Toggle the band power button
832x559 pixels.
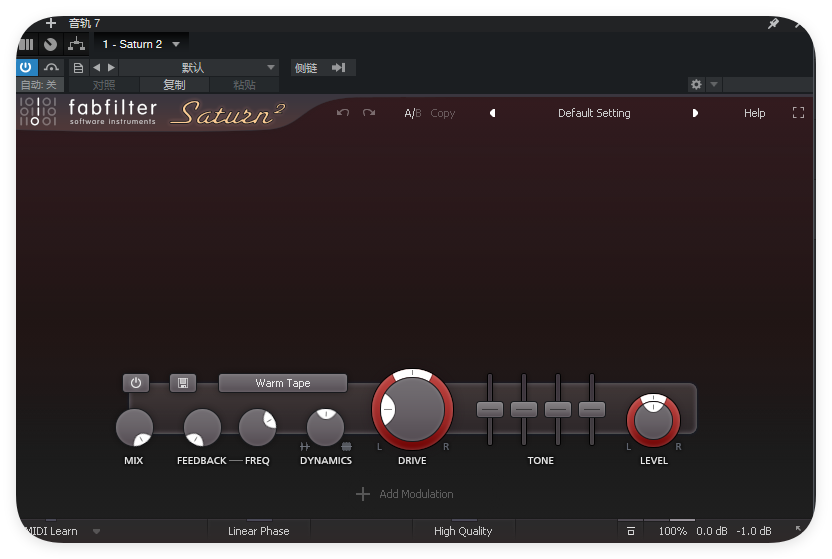coord(136,383)
